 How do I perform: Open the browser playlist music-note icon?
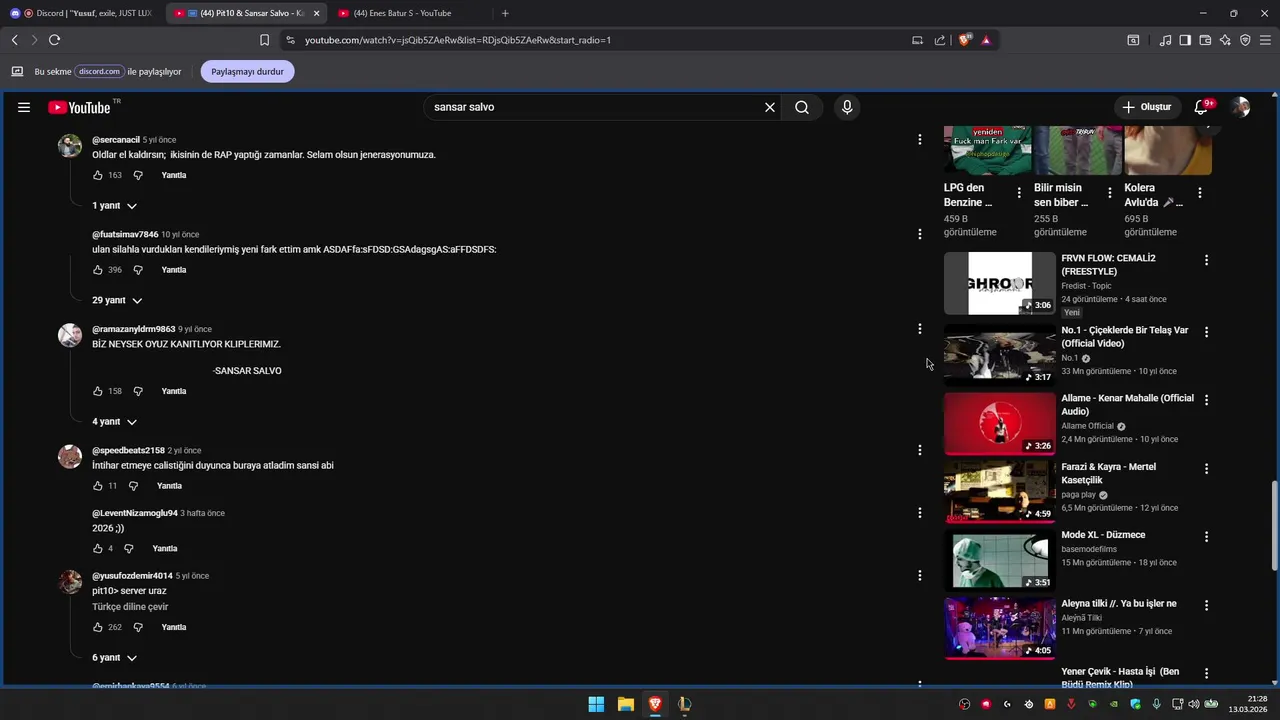click(x=1165, y=40)
